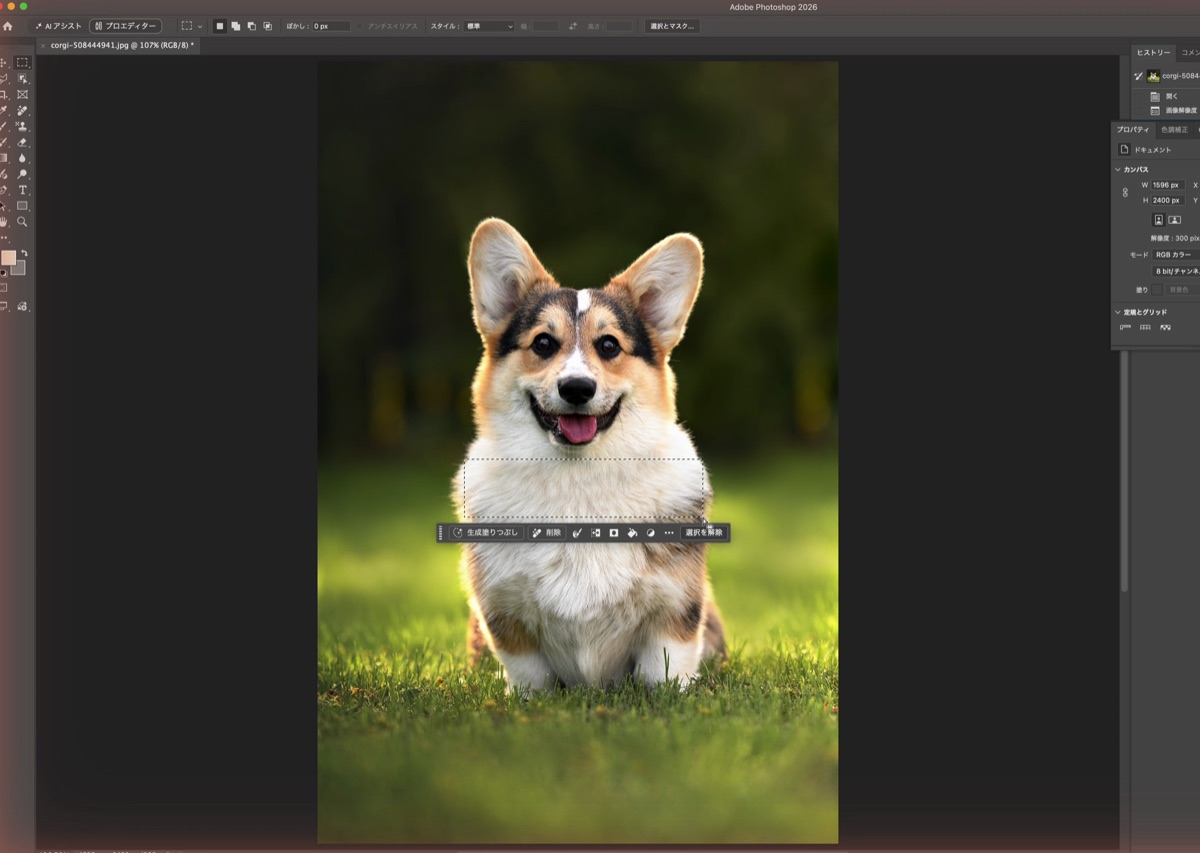Image resolution: width=1200 pixels, height=853 pixels.
Task: Open the スタイル dropdown set to 標準
Action: (x=490, y=26)
